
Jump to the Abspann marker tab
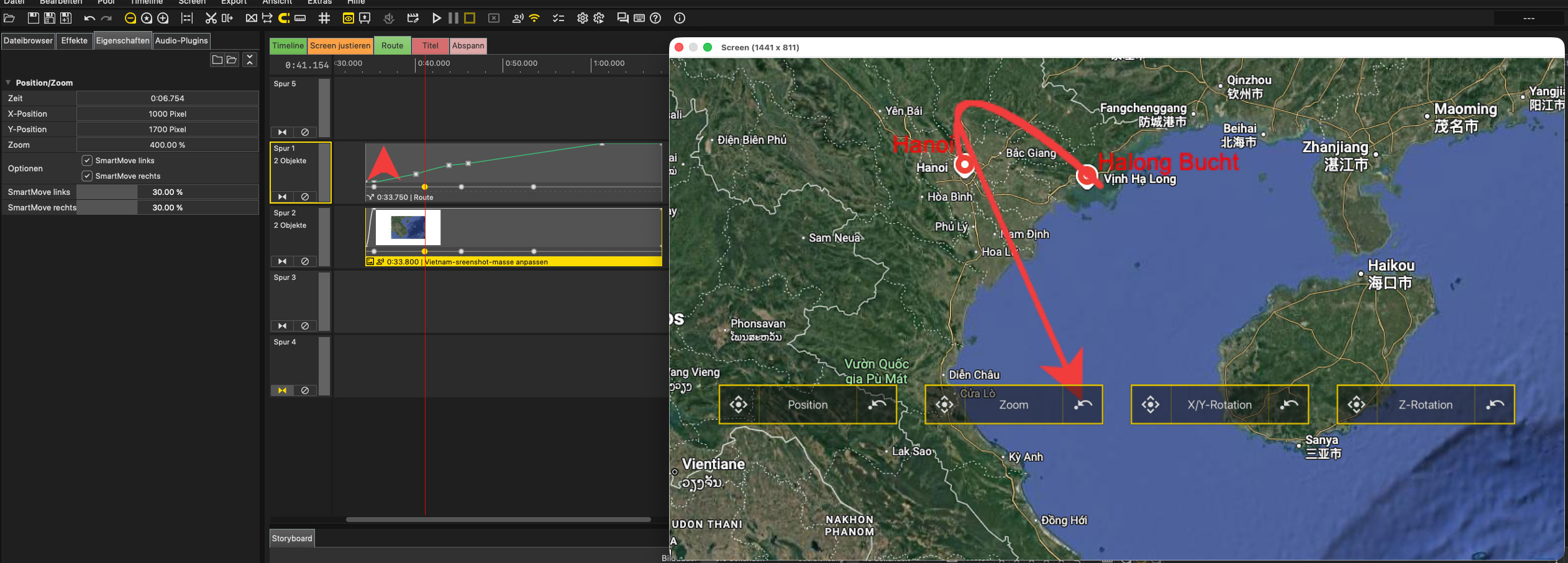tap(468, 46)
